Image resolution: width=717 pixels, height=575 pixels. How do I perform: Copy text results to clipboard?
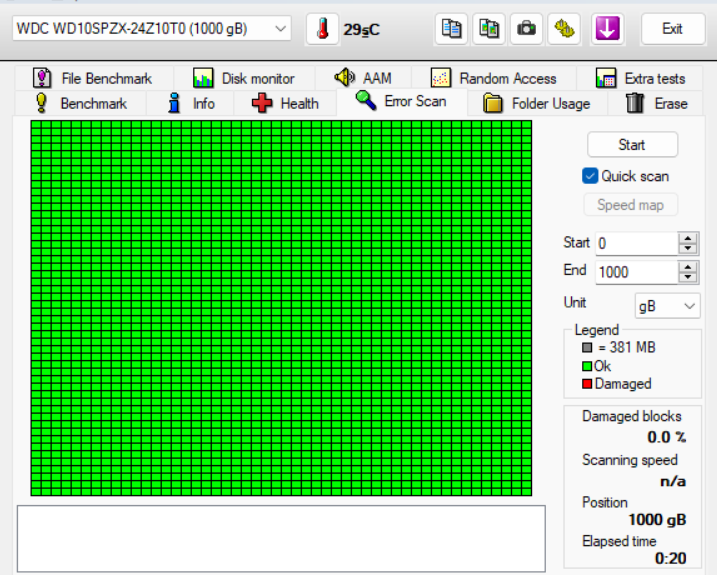pos(452,29)
